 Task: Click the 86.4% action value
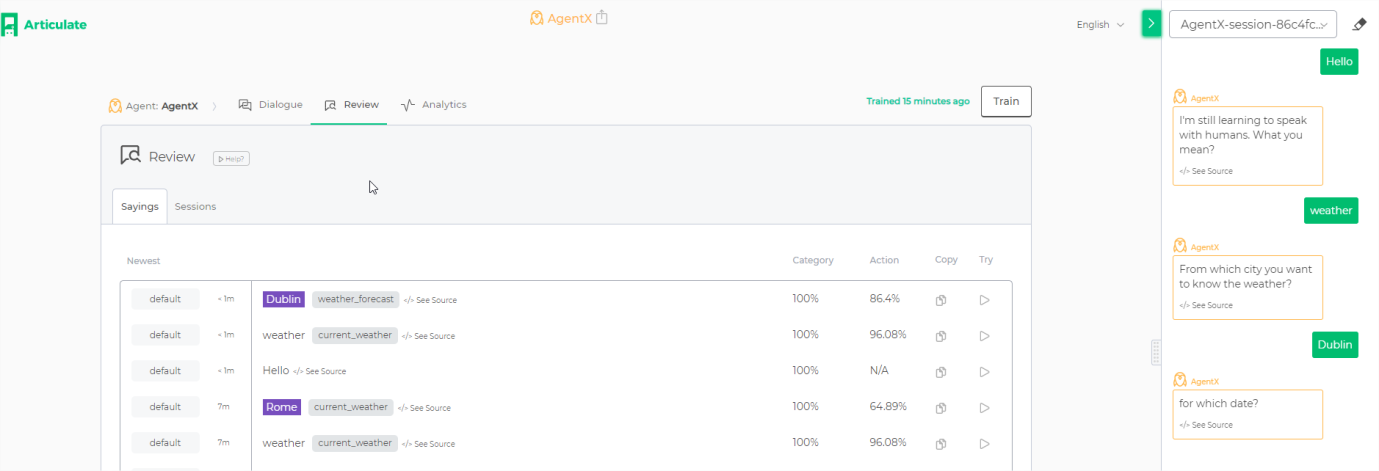885,299
